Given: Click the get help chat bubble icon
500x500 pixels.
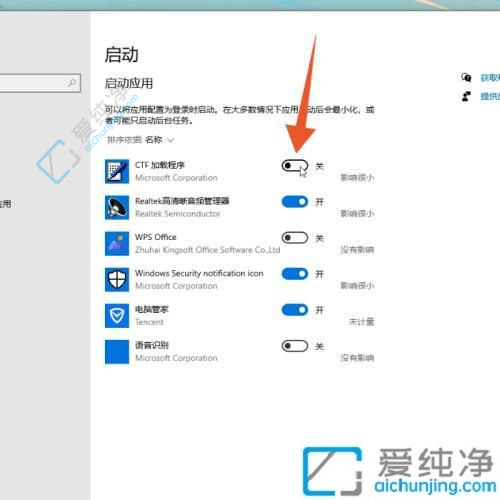Looking at the screenshot, I should point(466,78).
